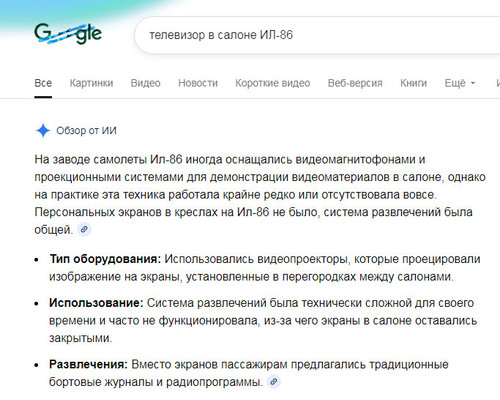Click the bold 'Развлечения:' label
Image resolution: width=500 pixels, height=400 pixels.
[x=88, y=364]
